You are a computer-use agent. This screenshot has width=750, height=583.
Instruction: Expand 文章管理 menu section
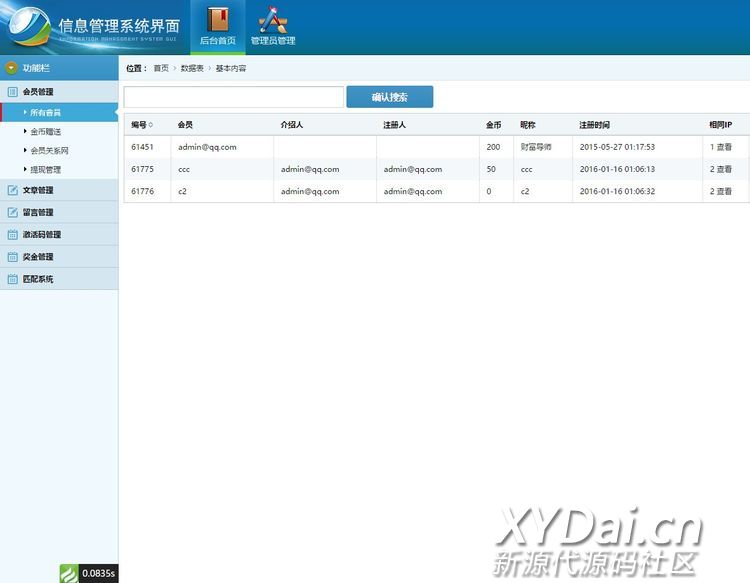click(x=59, y=190)
